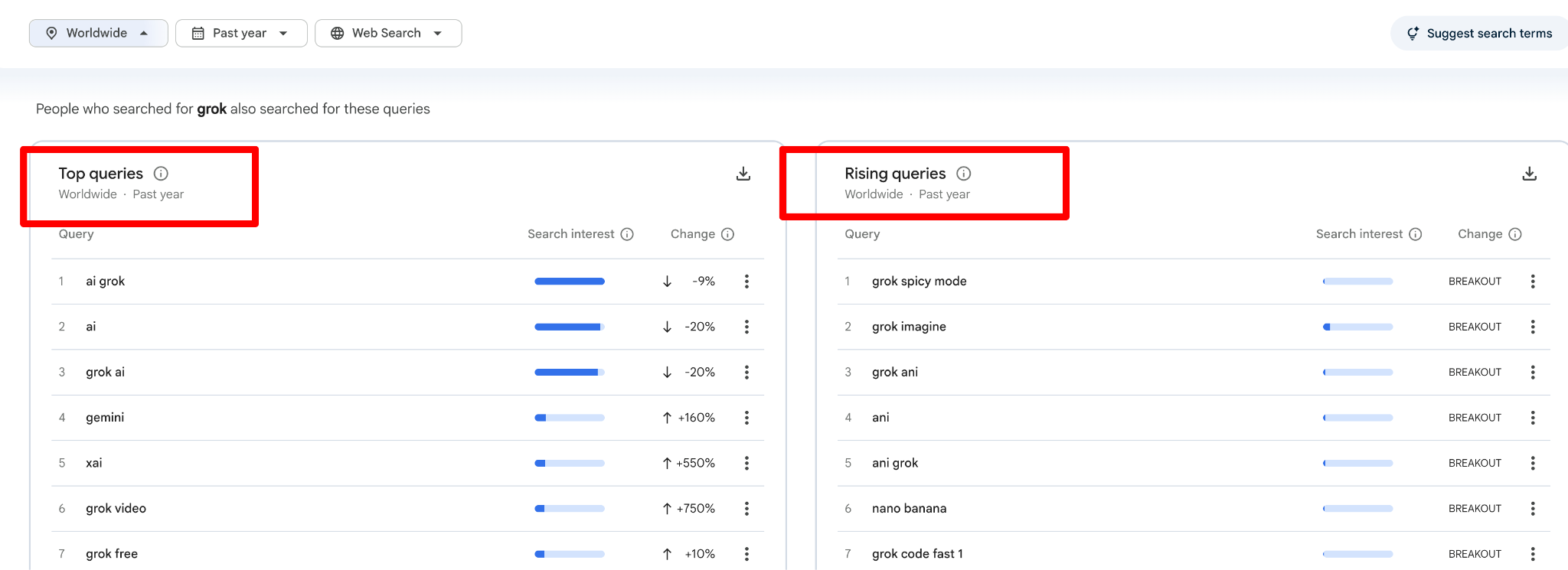Click search interest bar for gemini
The width and height of the screenshot is (1568, 570).
click(x=570, y=418)
